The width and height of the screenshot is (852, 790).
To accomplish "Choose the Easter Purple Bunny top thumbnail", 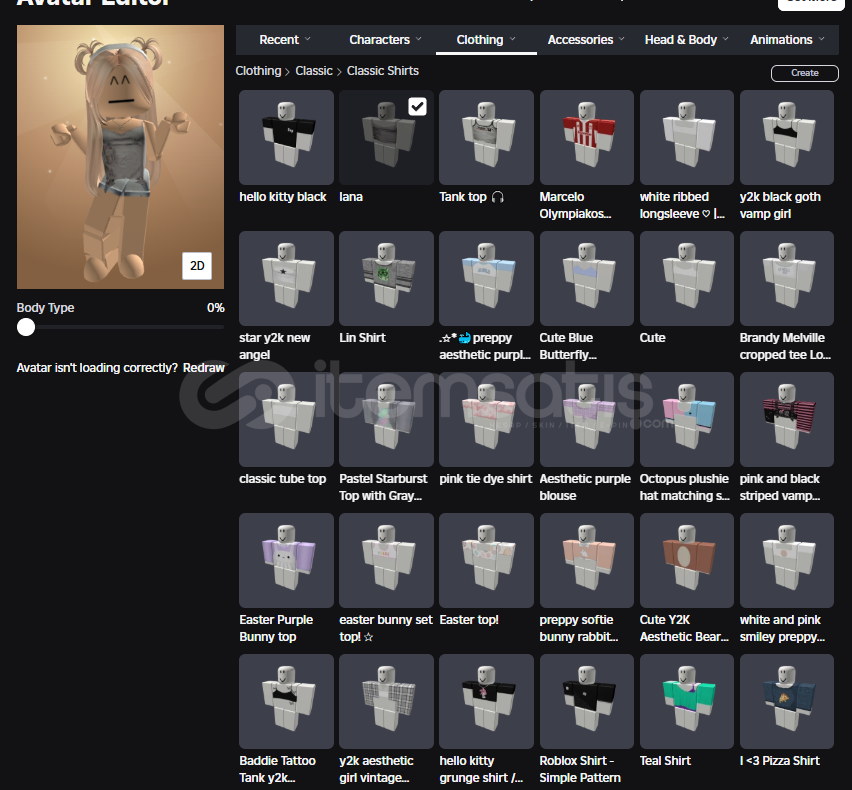I will click(x=286, y=560).
